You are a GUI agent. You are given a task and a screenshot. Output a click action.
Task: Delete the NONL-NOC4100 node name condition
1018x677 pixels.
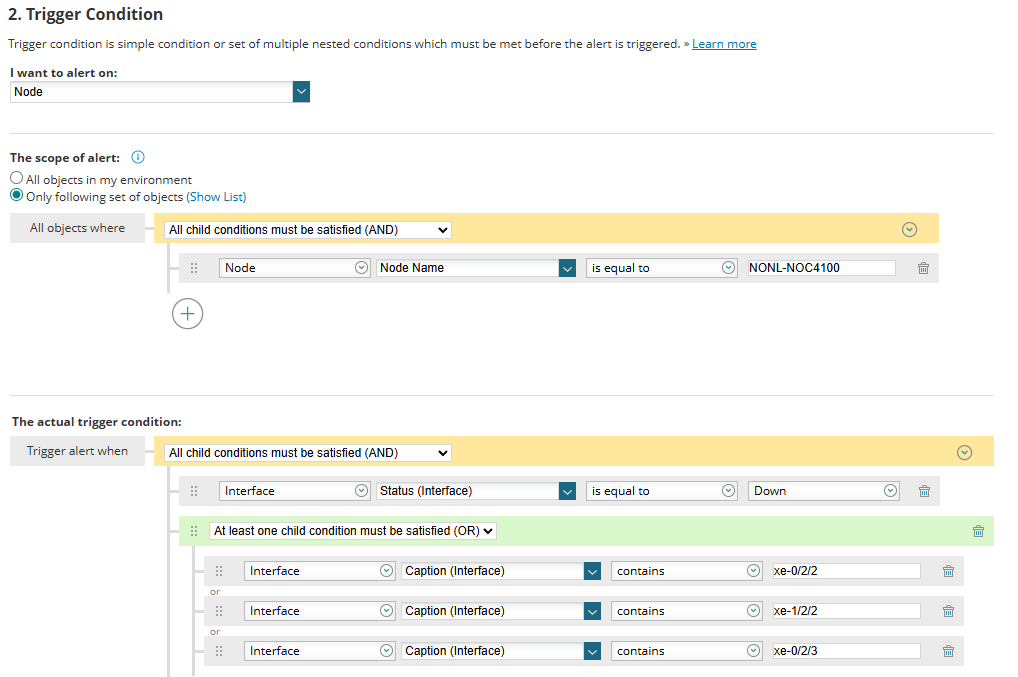pos(923,268)
